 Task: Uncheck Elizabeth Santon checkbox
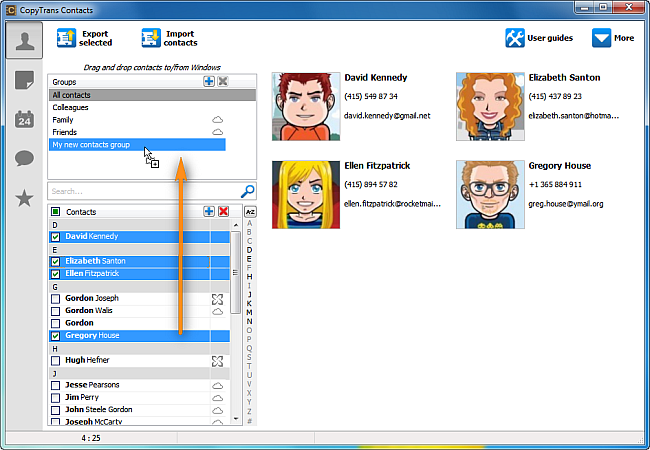pyautogui.click(x=55, y=261)
